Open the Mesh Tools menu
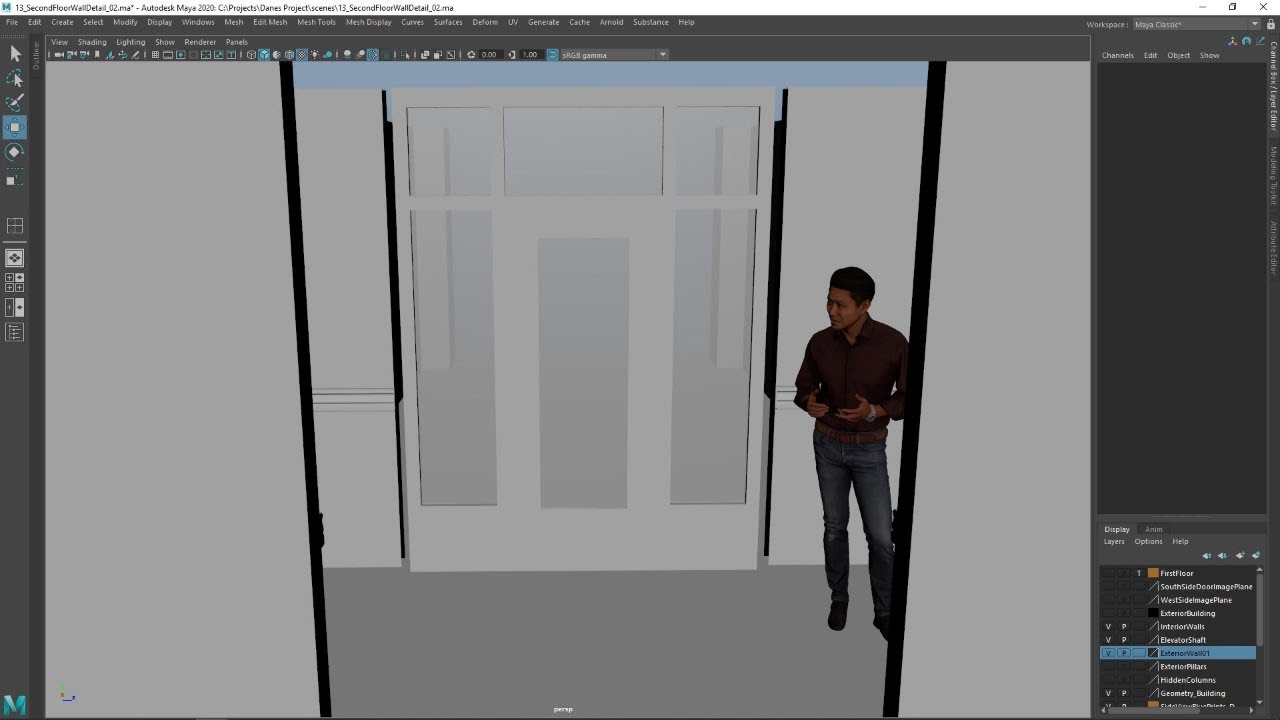The height and width of the screenshot is (720, 1280). (316, 22)
